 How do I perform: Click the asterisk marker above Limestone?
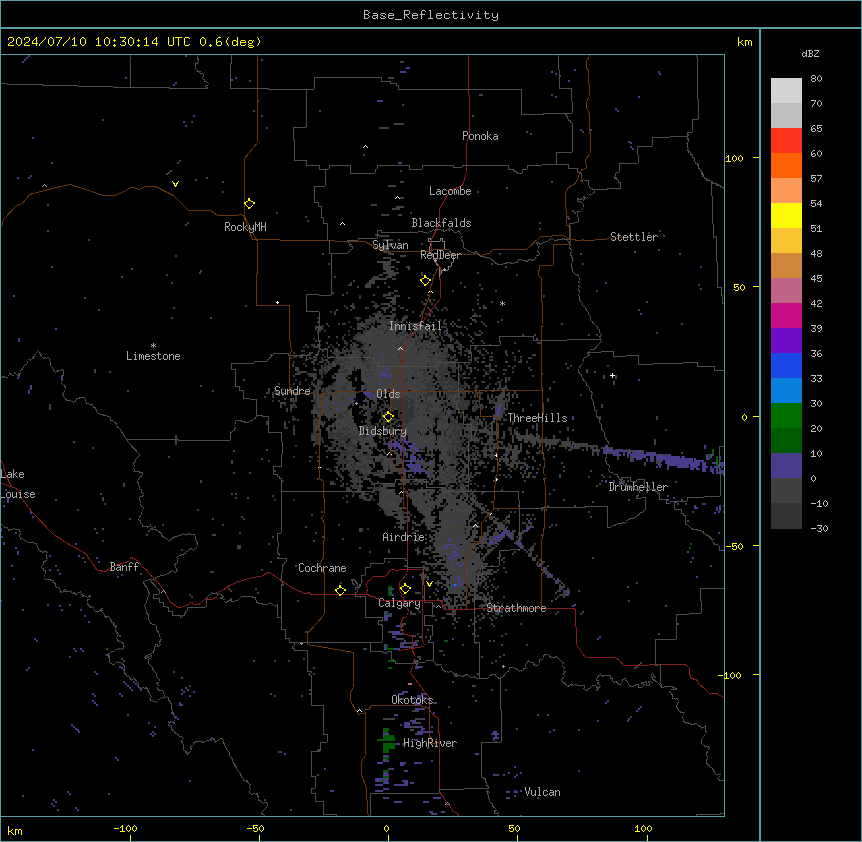[x=153, y=346]
